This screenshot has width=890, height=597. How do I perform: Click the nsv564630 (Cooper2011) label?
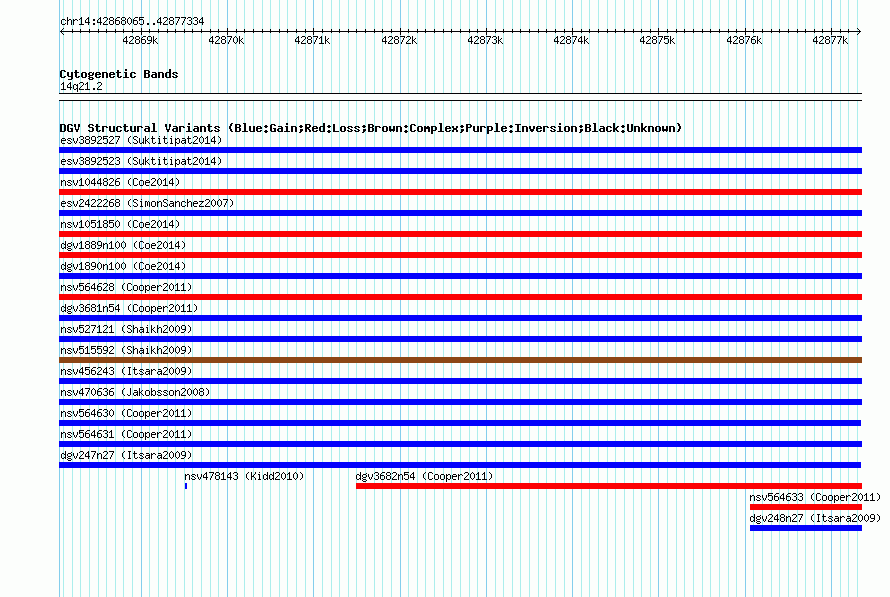point(126,413)
